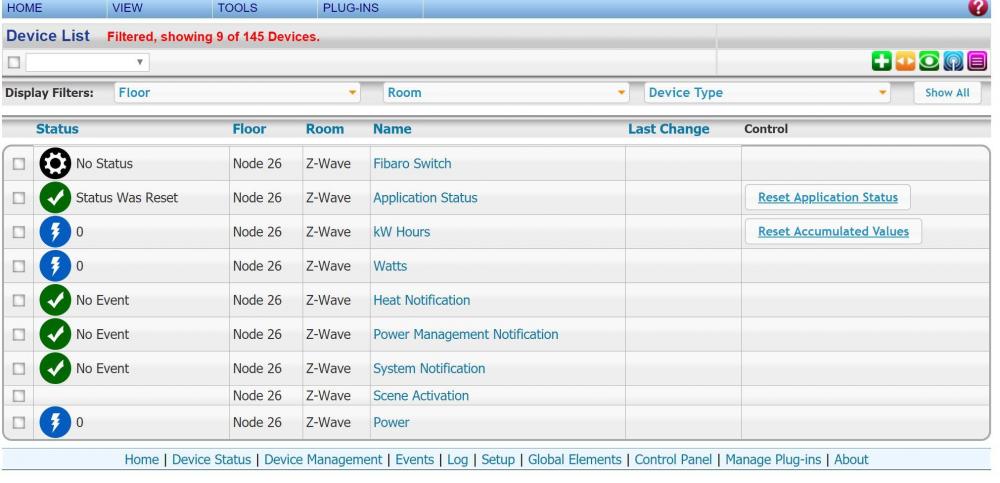Open the PLUG-INS menu

pyautogui.click(x=343, y=8)
